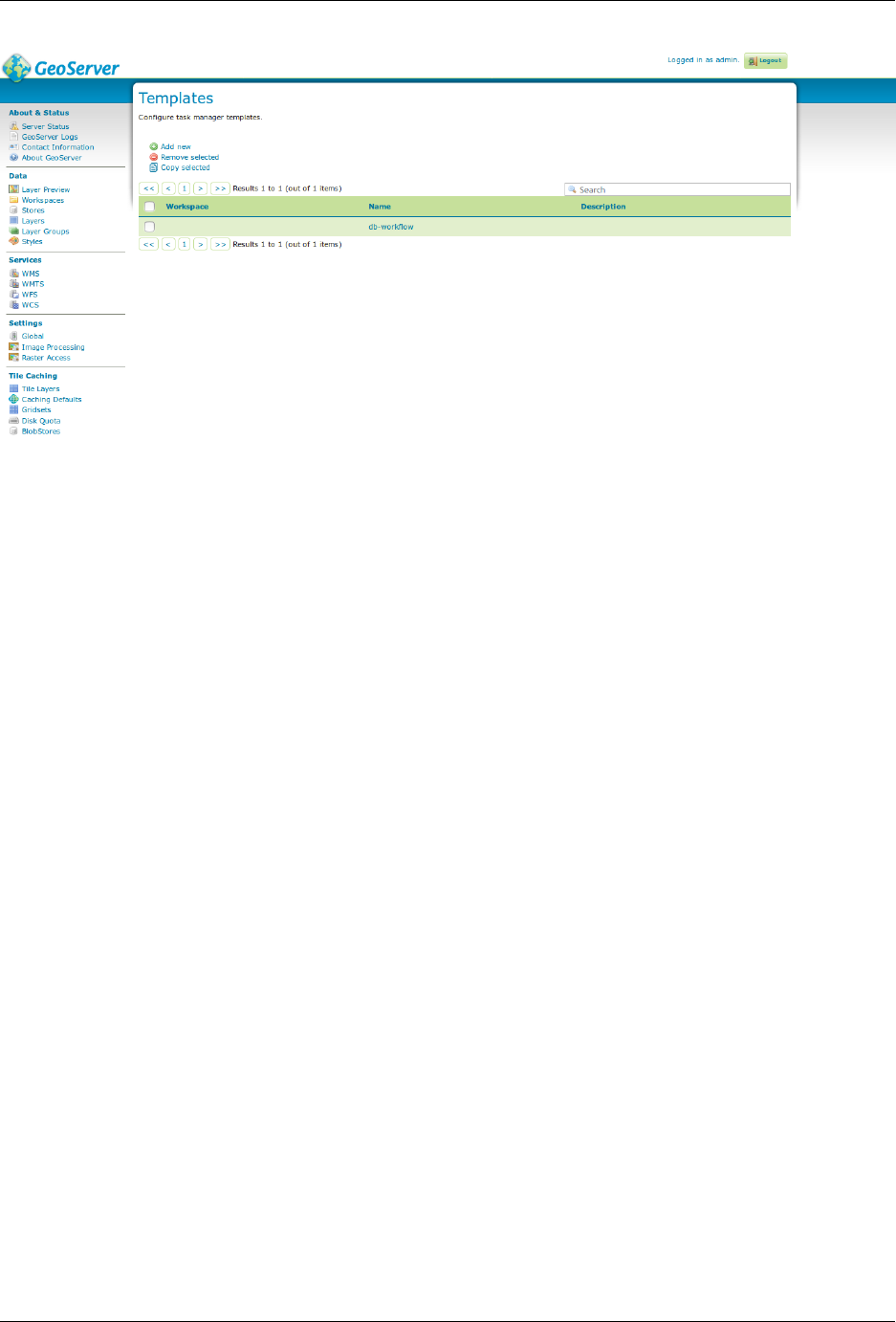Open Disk Quota page

(x=41, y=421)
